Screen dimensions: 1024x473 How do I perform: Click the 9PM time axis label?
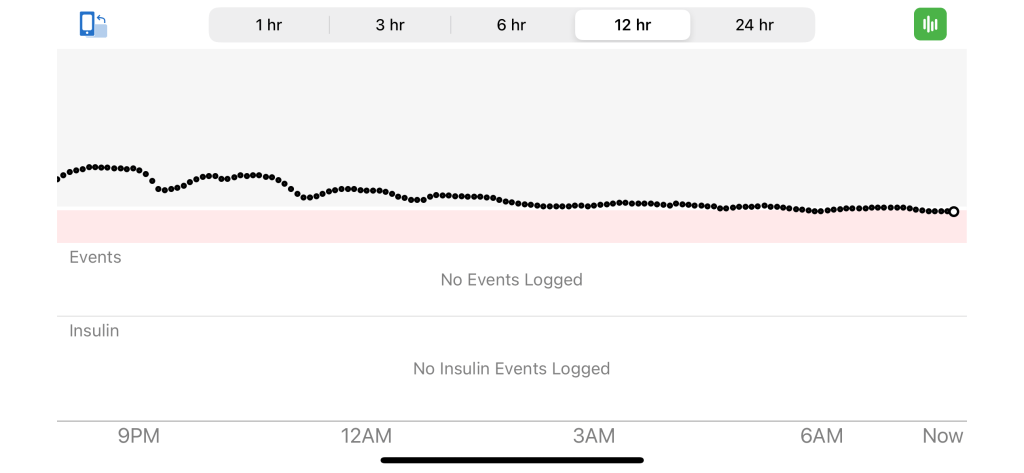(x=139, y=436)
